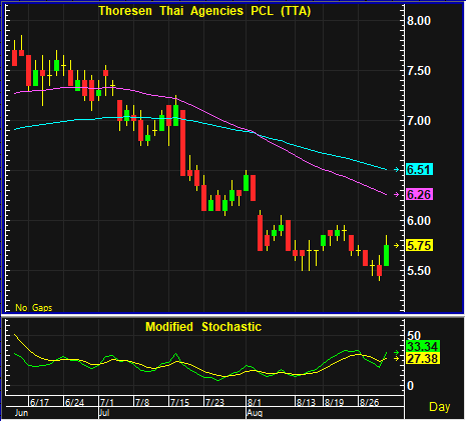Click the cyan 6.51 moving average label
466x421 pixels.
pyautogui.click(x=419, y=170)
